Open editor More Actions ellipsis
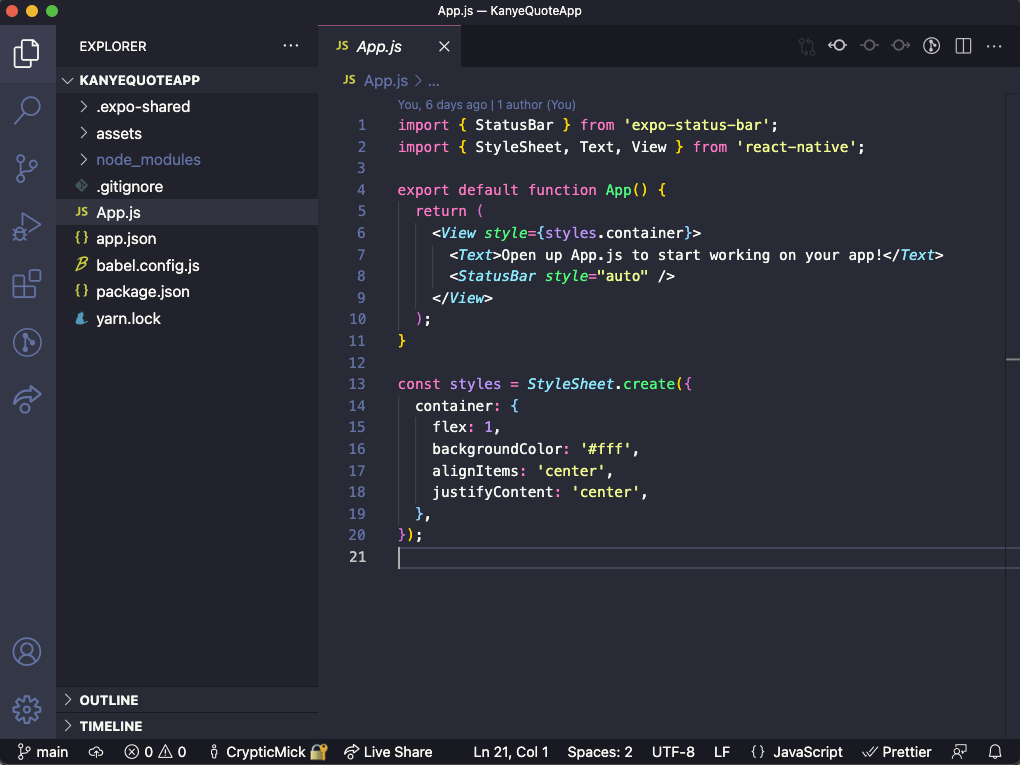 (994, 46)
